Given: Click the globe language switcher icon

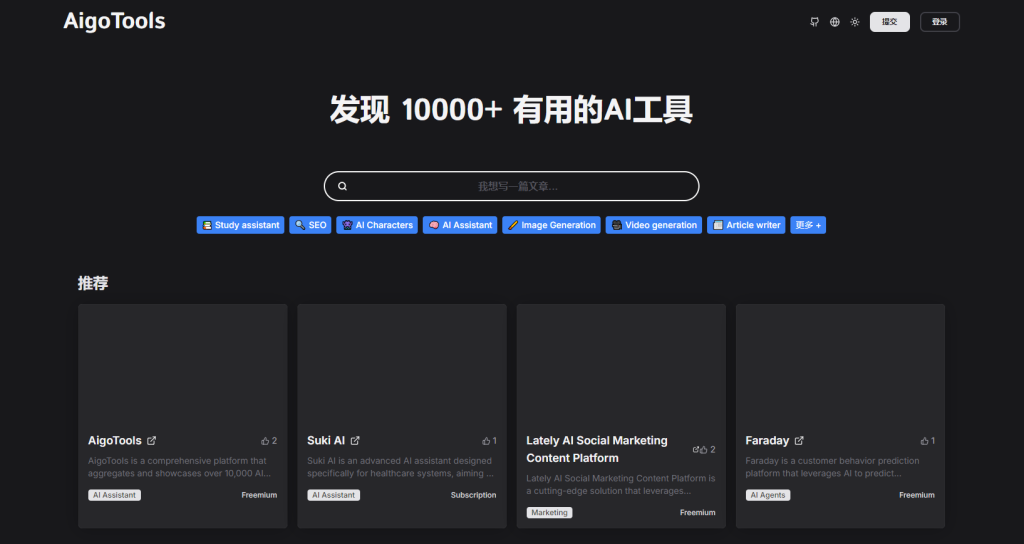Looking at the screenshot, I should [x=835, y=22].
